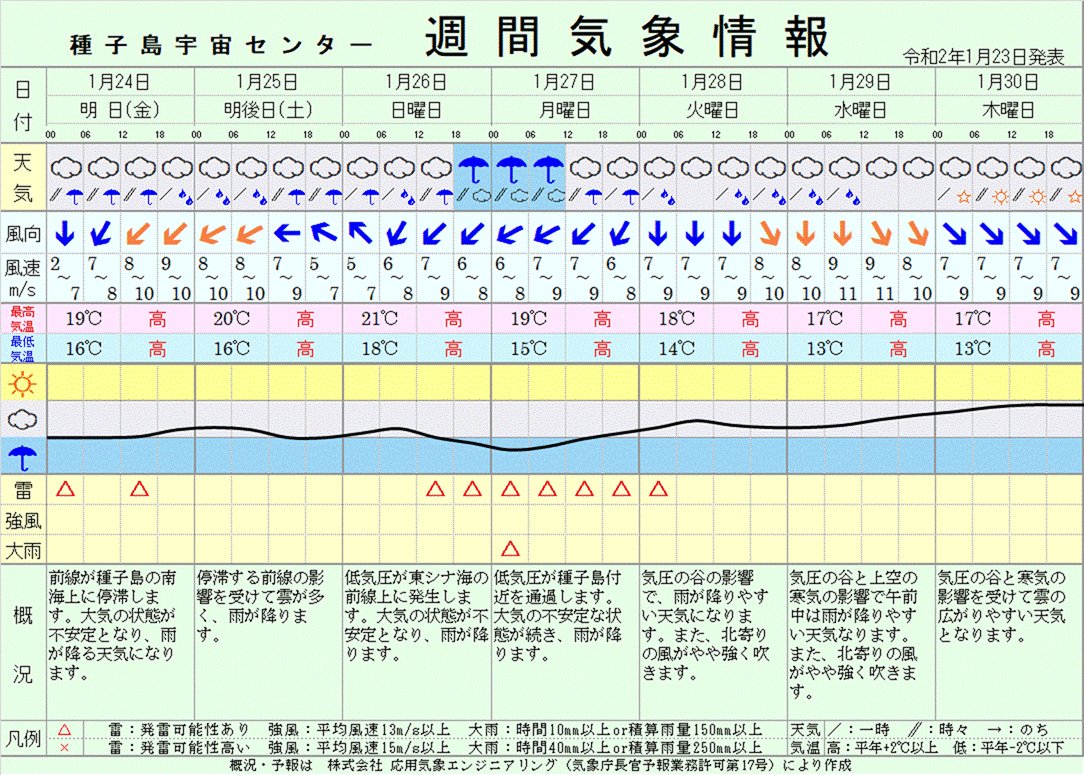This screenshot has width=1084, height=775.
Task: Select the left-pointing blue wind arrow on 1月25日
Action: click(288, 234)
